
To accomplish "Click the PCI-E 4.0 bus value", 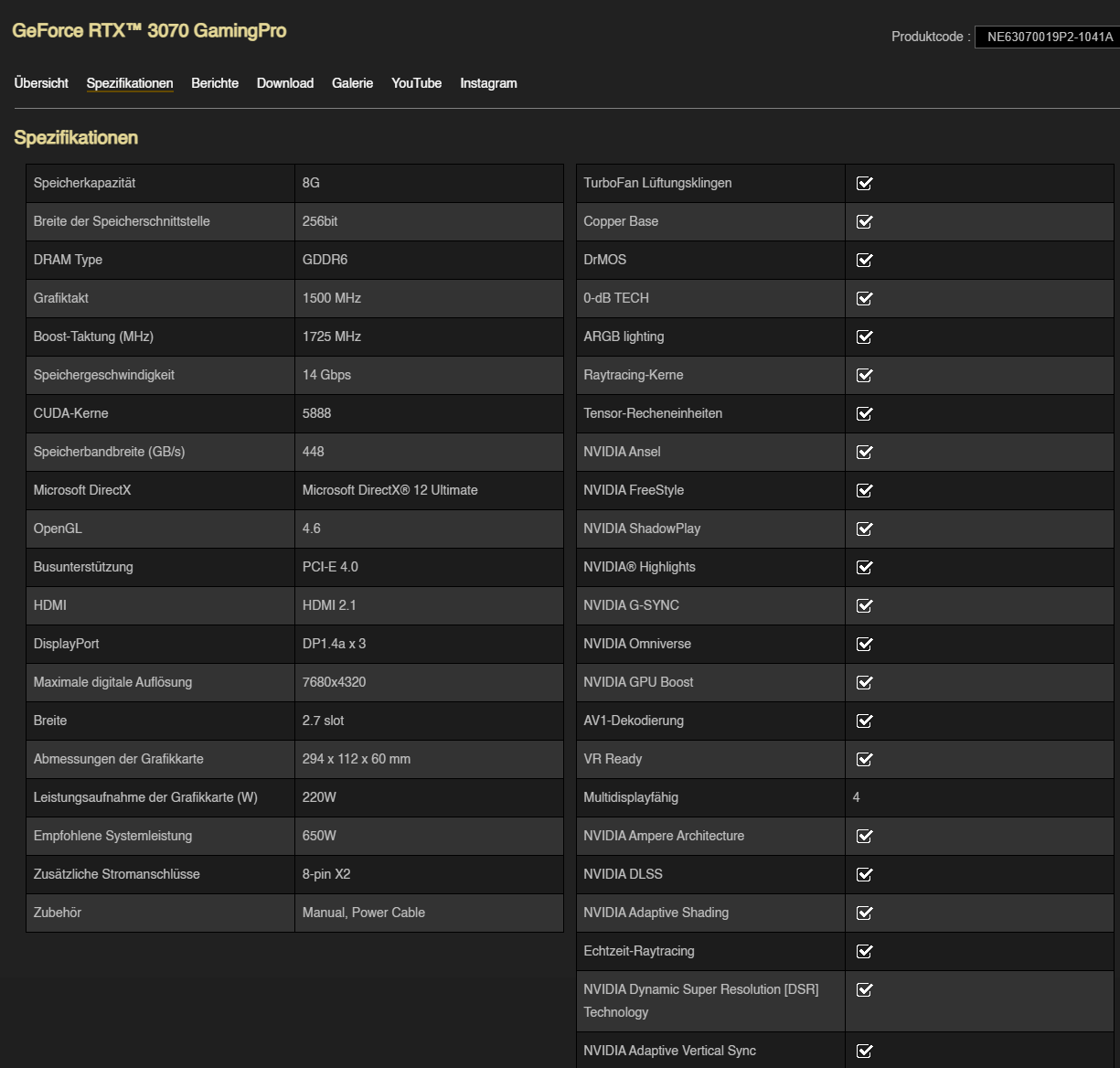I will click(330, 567).
